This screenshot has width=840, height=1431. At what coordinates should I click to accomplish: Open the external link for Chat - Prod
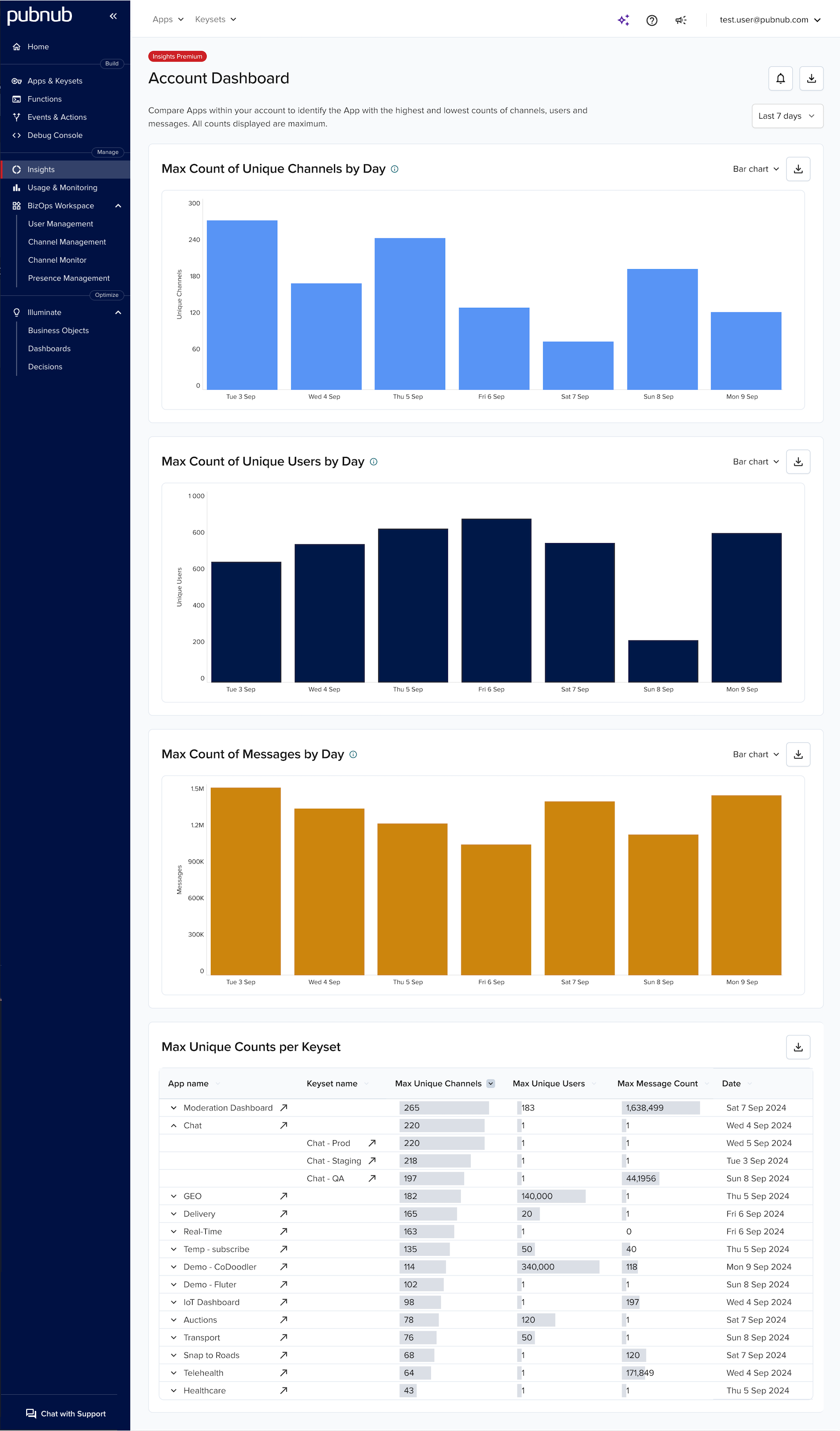[x=372, y=1143]
